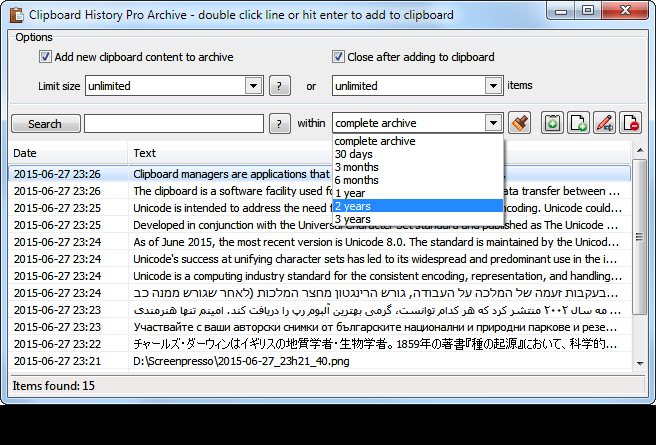Click the new item page icon

tap(578, 123)
